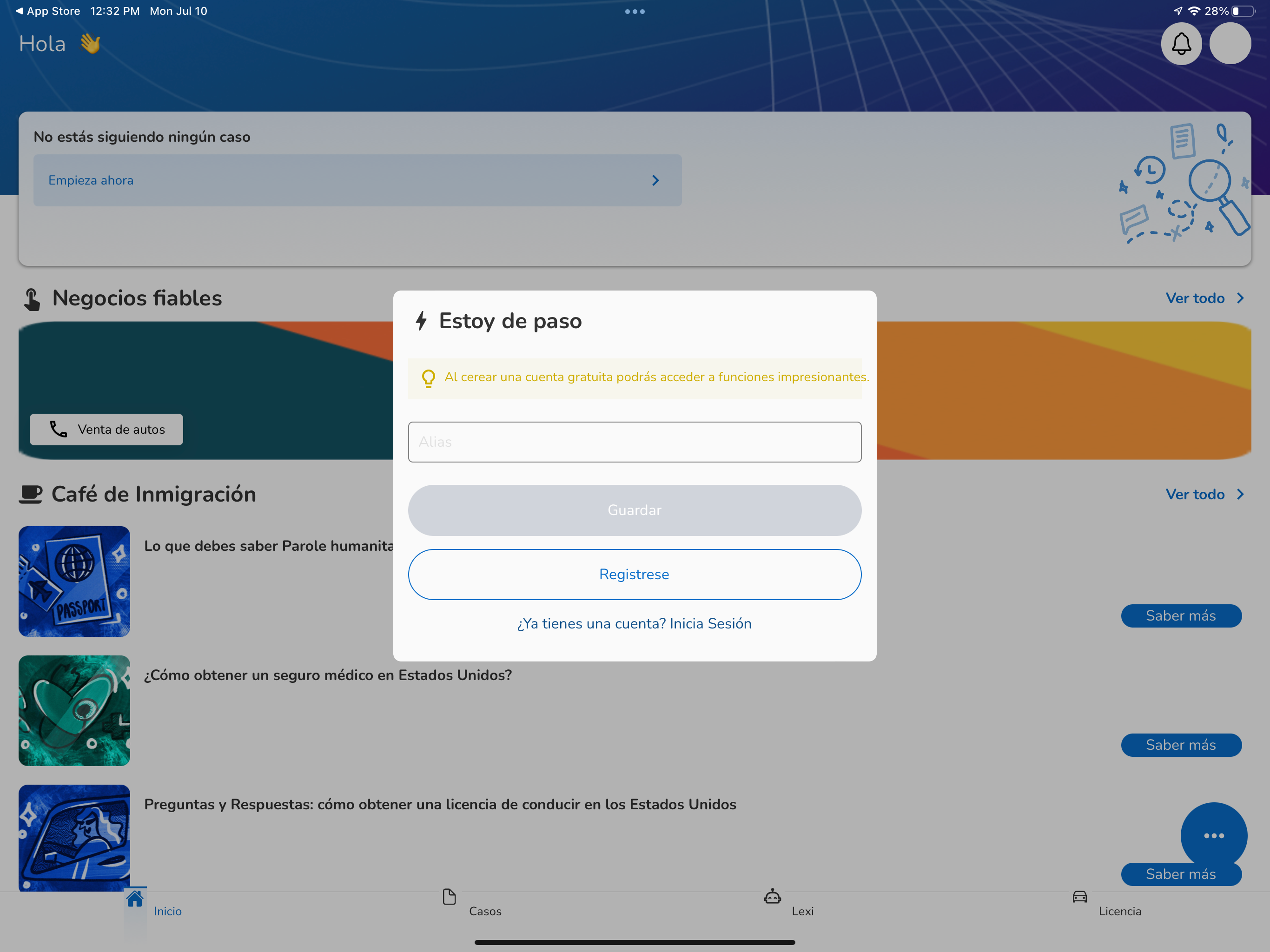
Task: Switch to the Licencia tab
Action: (1119, 911)
